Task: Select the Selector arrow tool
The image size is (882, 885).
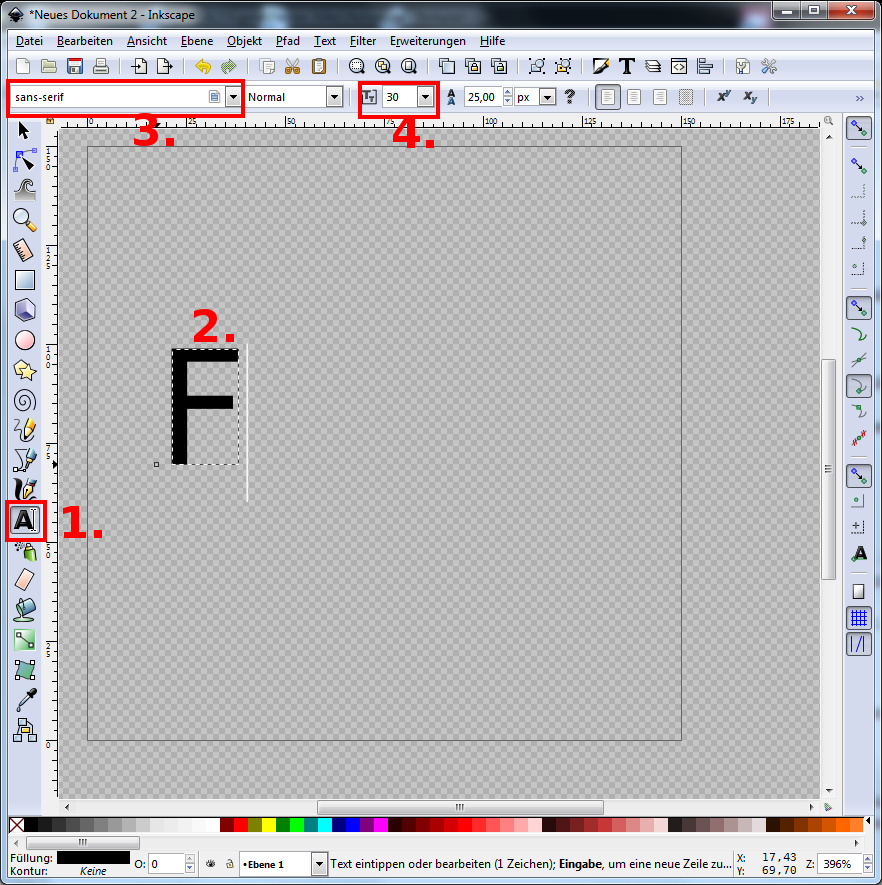Action: click(x=24, y=131)
